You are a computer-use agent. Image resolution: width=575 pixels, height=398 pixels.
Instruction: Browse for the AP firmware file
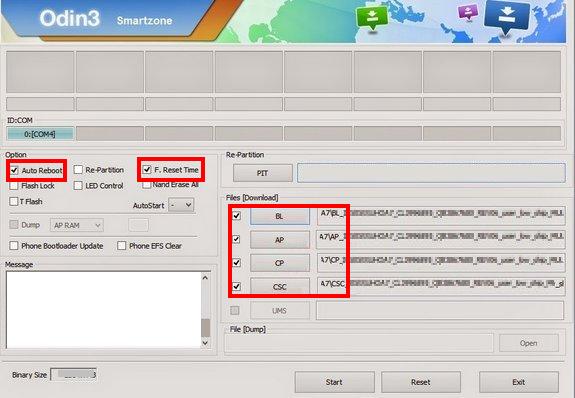tap(279, 240)
